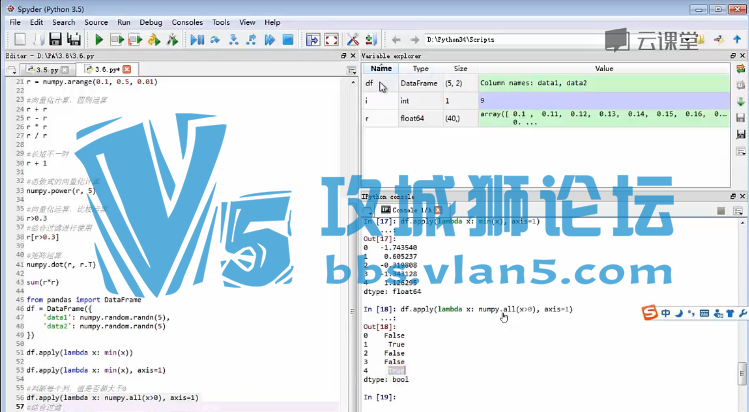Close the 3.5.py tab
749x412 pixels.
65,70
